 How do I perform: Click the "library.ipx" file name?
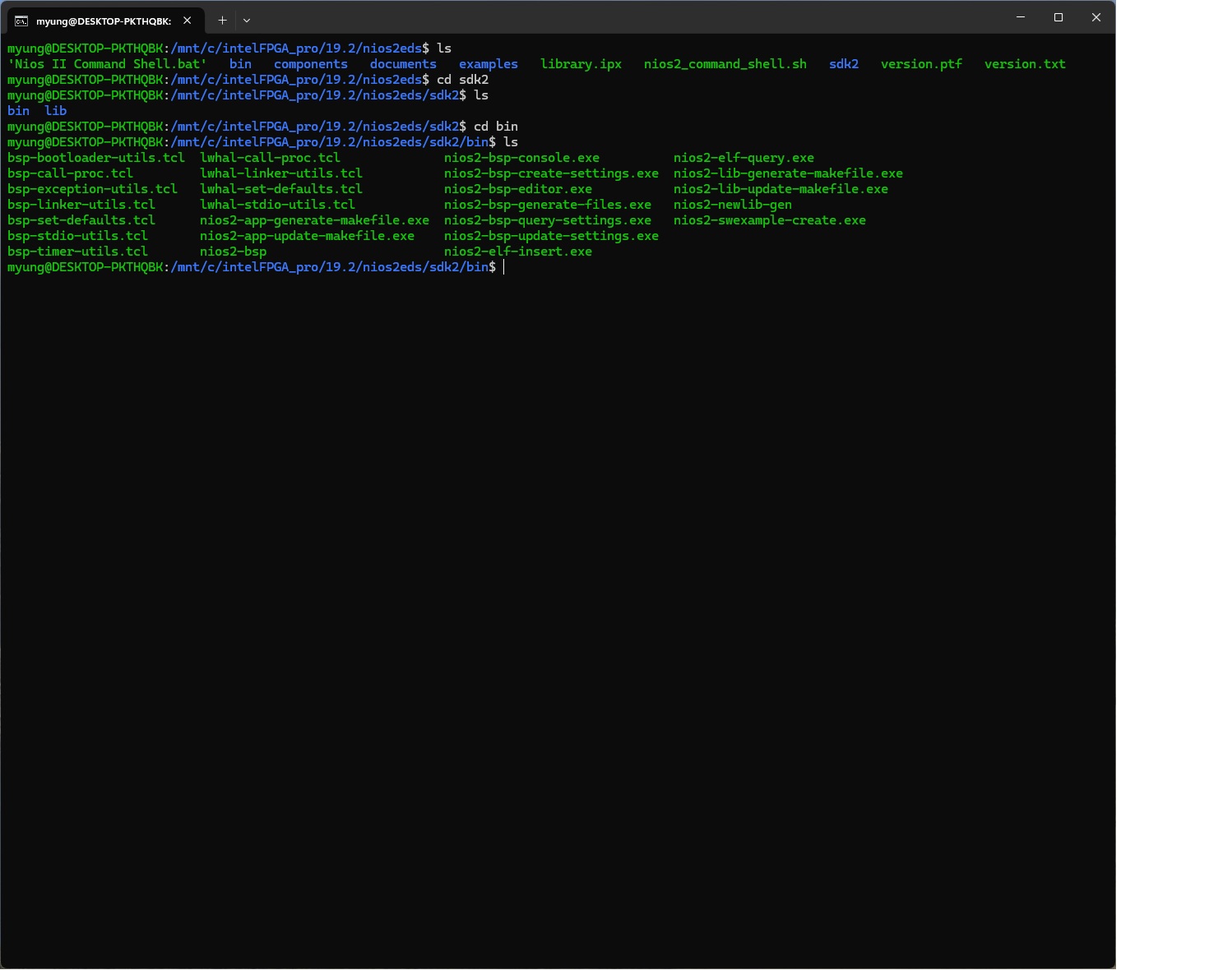[x=581, y=64]
